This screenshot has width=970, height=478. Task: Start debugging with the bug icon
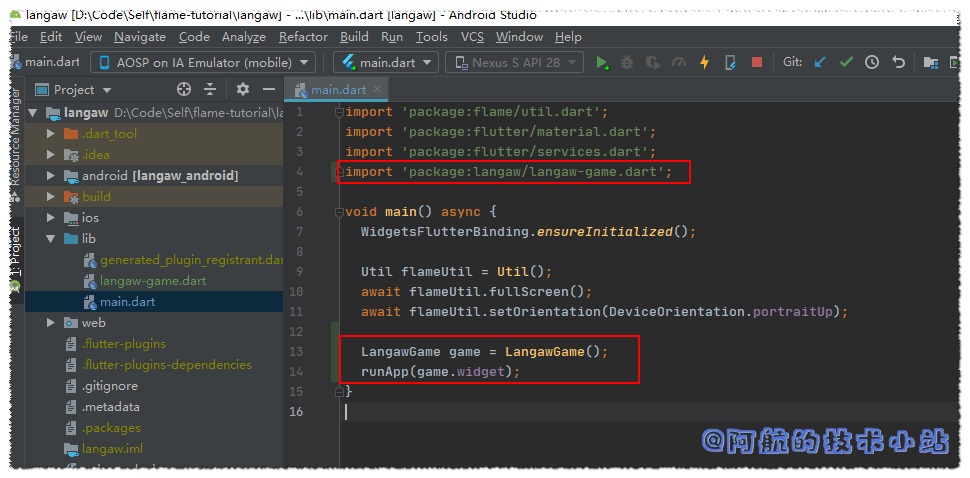pyautogui.click(x=628, y=62)
